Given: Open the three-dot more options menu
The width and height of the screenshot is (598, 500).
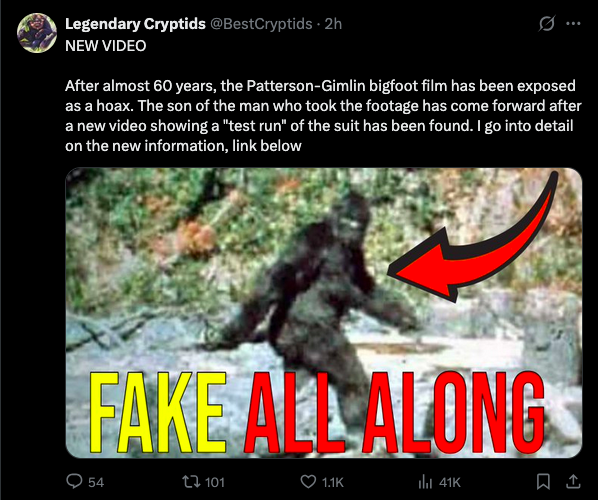Looking at the screenshot, I should pos(573,24).
